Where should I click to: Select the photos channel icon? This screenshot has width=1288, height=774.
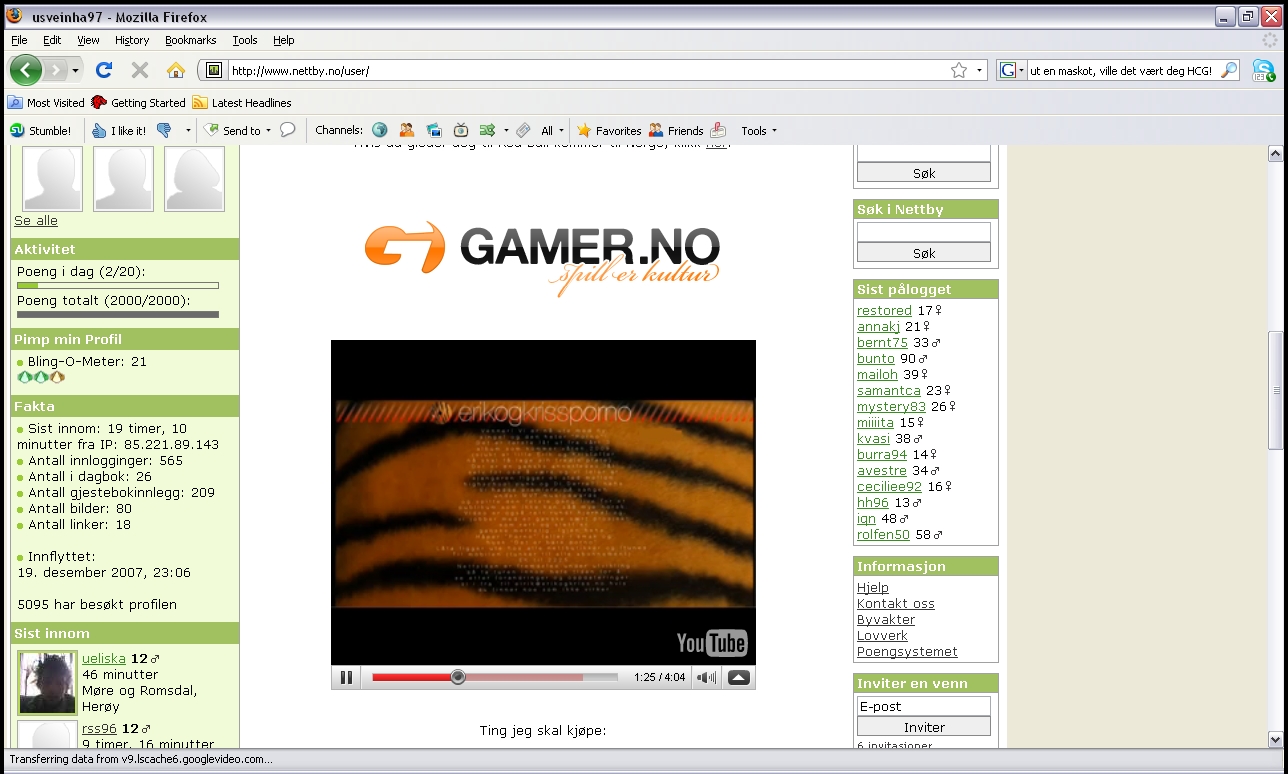pos(434,131)
